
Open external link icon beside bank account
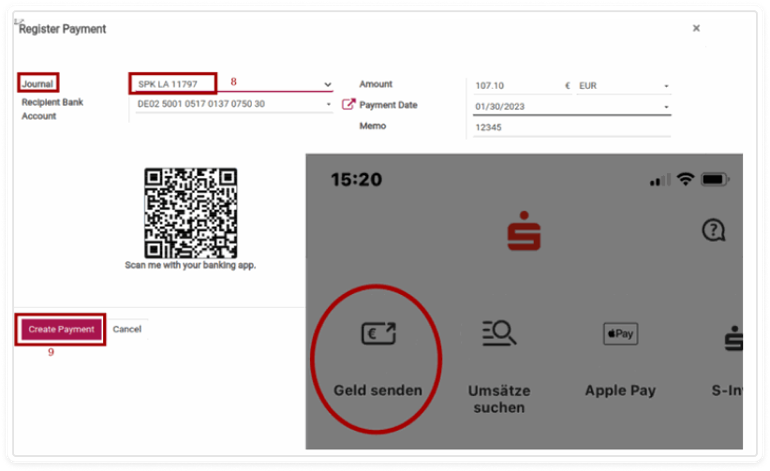[x=348, y=104]
